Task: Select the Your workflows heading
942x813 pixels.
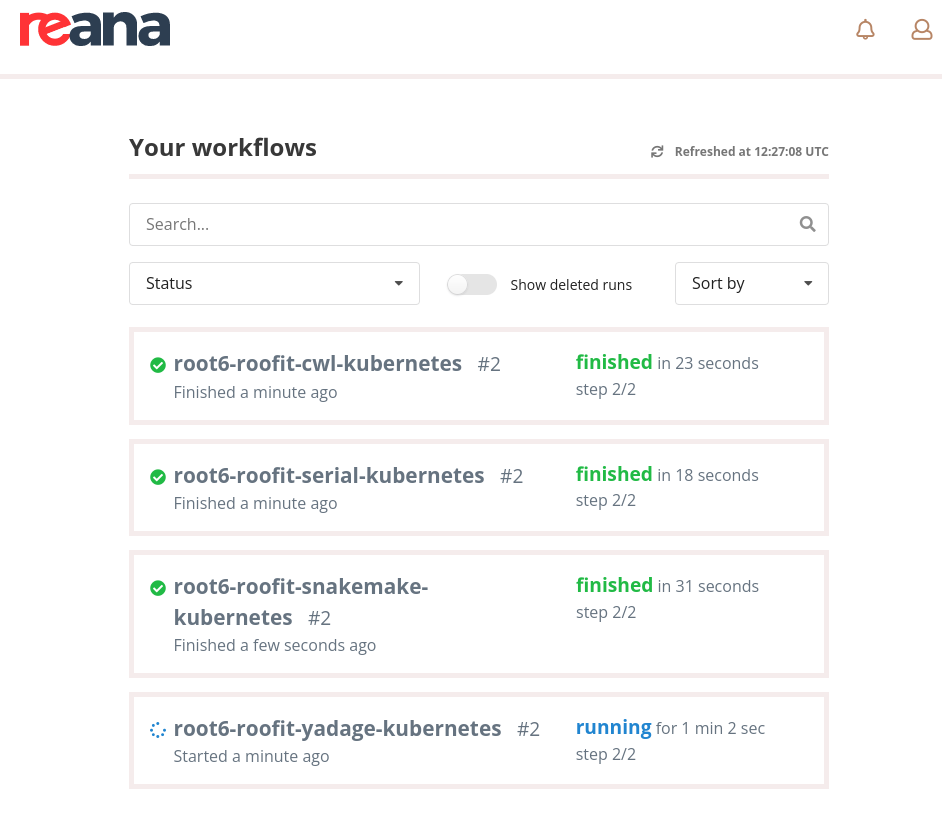Action: (222, 147)
